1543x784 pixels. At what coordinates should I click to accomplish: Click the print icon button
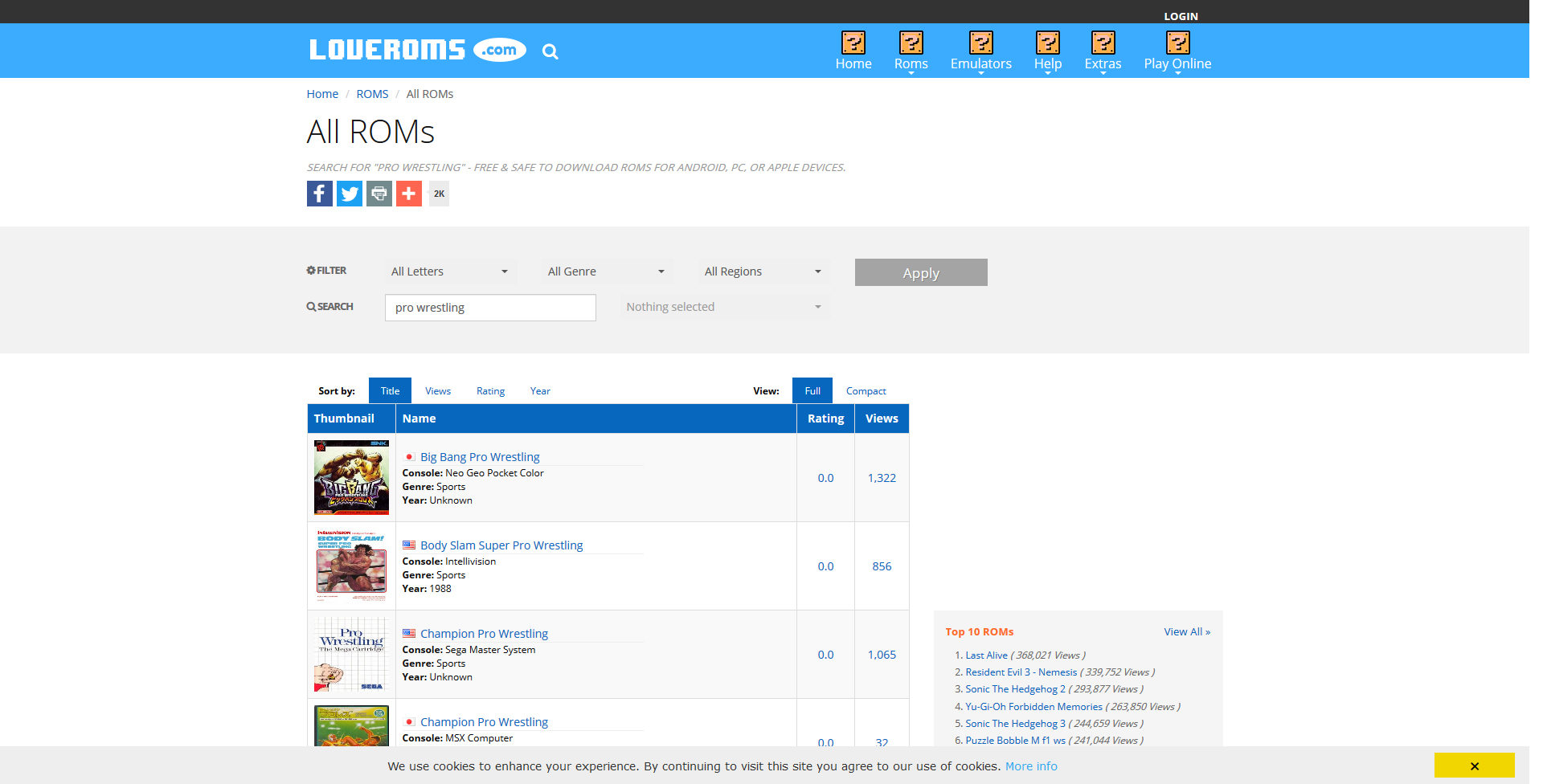point(379,194)
